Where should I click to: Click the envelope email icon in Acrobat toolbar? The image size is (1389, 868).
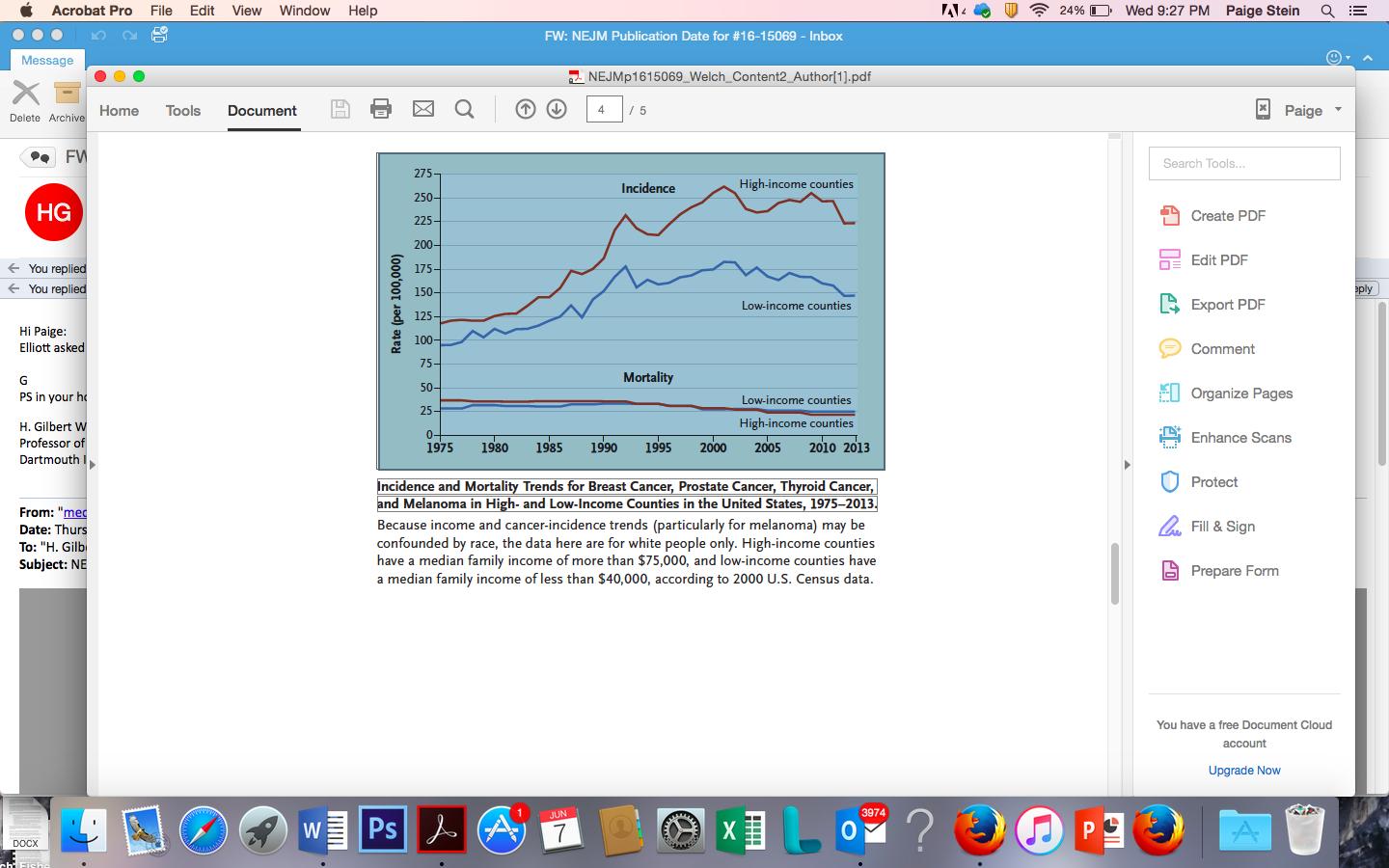pyautogui.click(x=422, y=109)
